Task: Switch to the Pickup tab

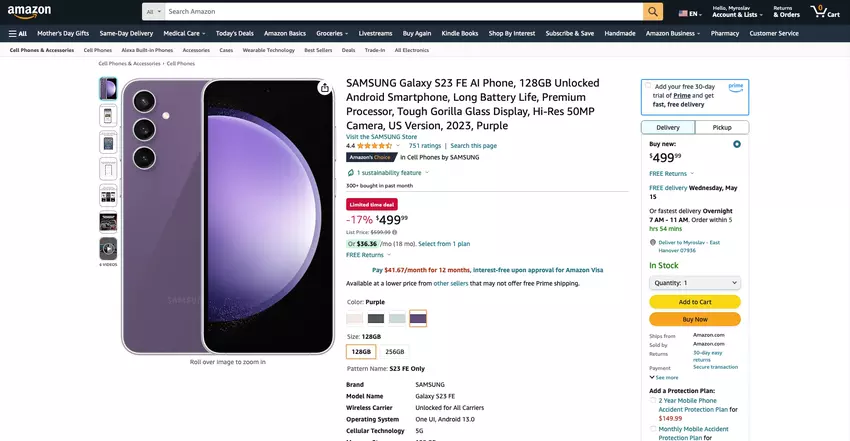Action: (x=721, y=127)
